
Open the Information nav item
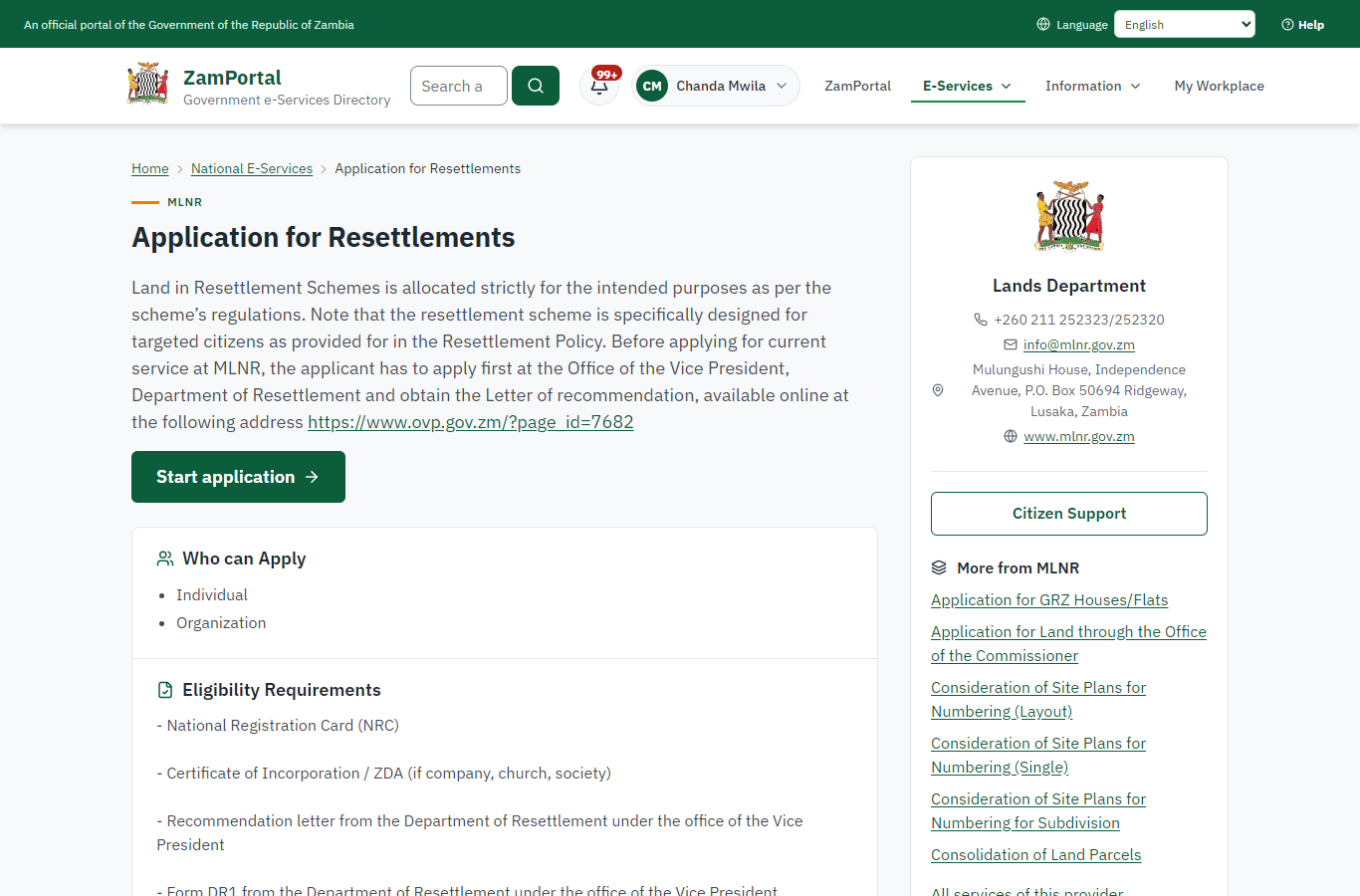(x=1093, y=86)
